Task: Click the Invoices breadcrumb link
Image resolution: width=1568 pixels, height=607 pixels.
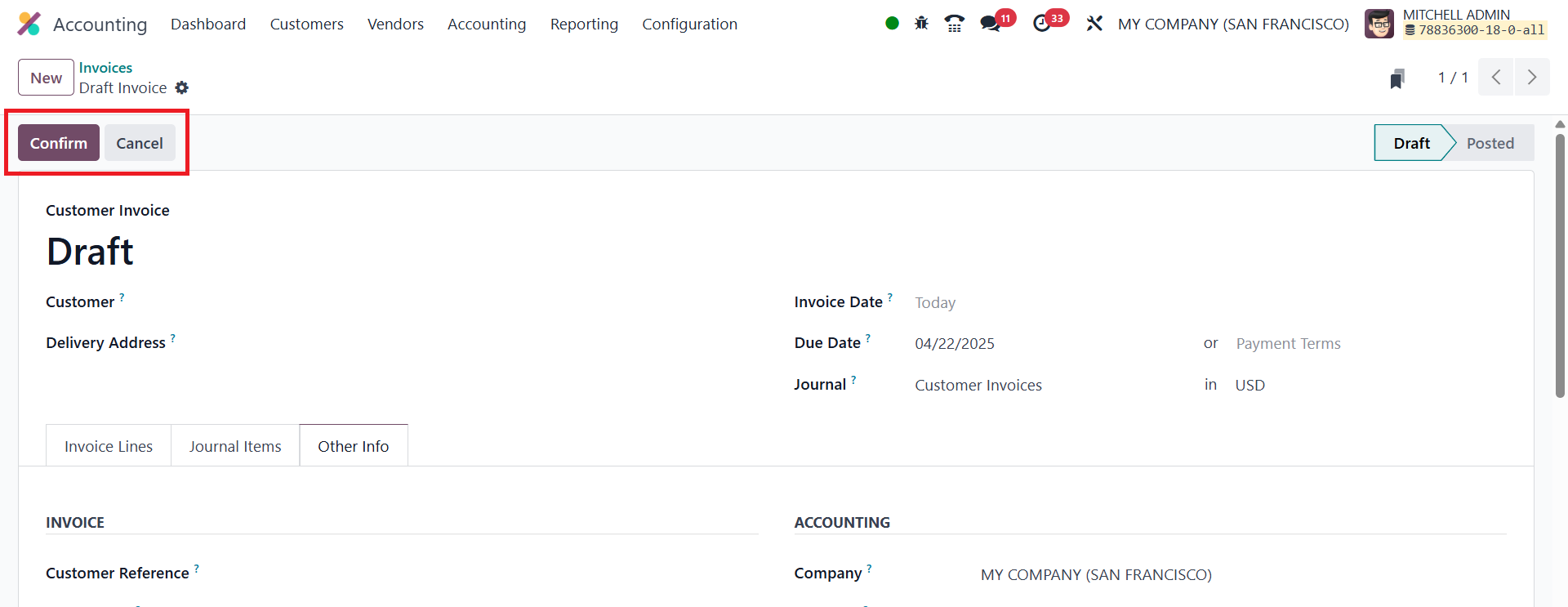Action: [x=105, y=68]
